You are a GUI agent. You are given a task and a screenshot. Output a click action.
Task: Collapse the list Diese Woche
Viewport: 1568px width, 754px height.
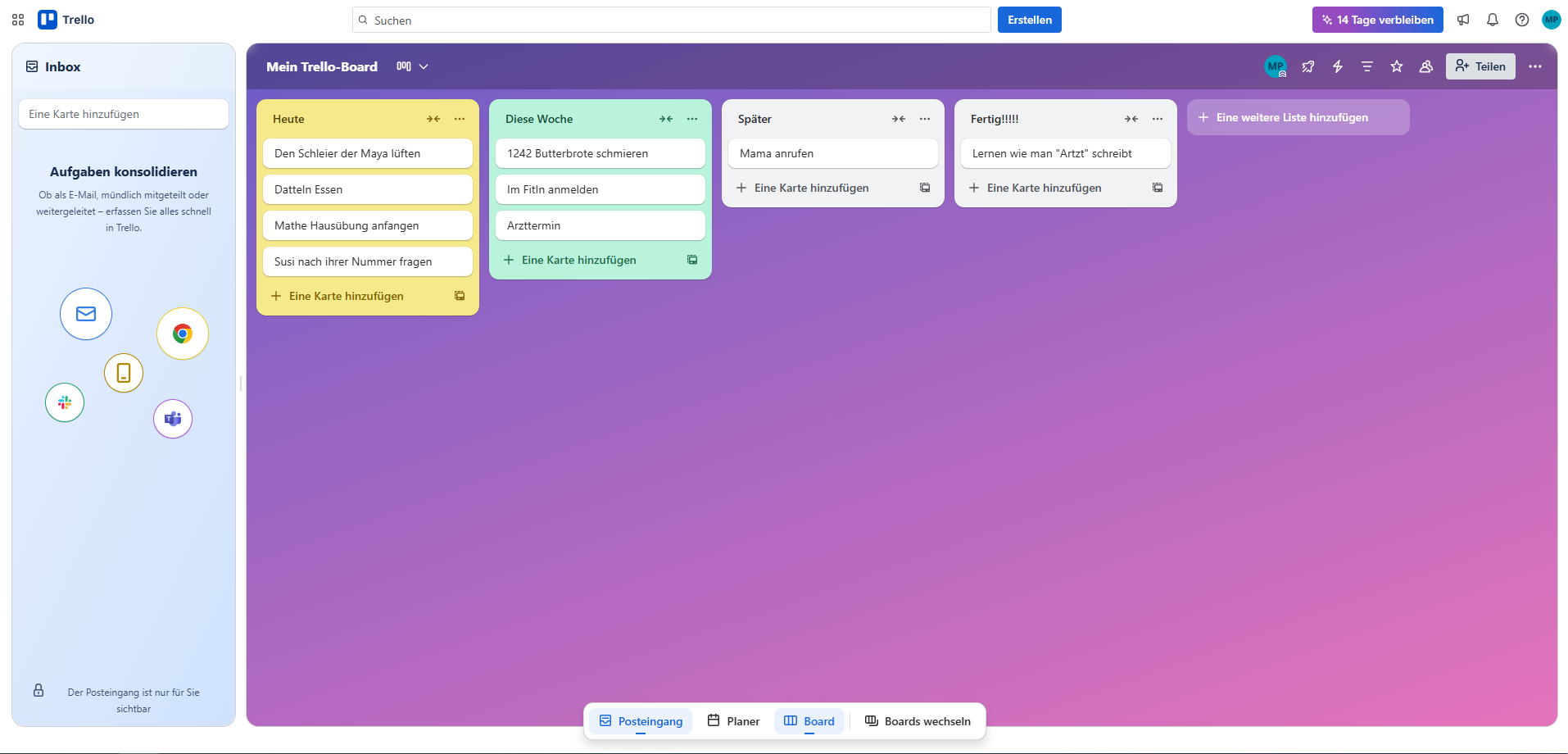(x=666, y=119)
